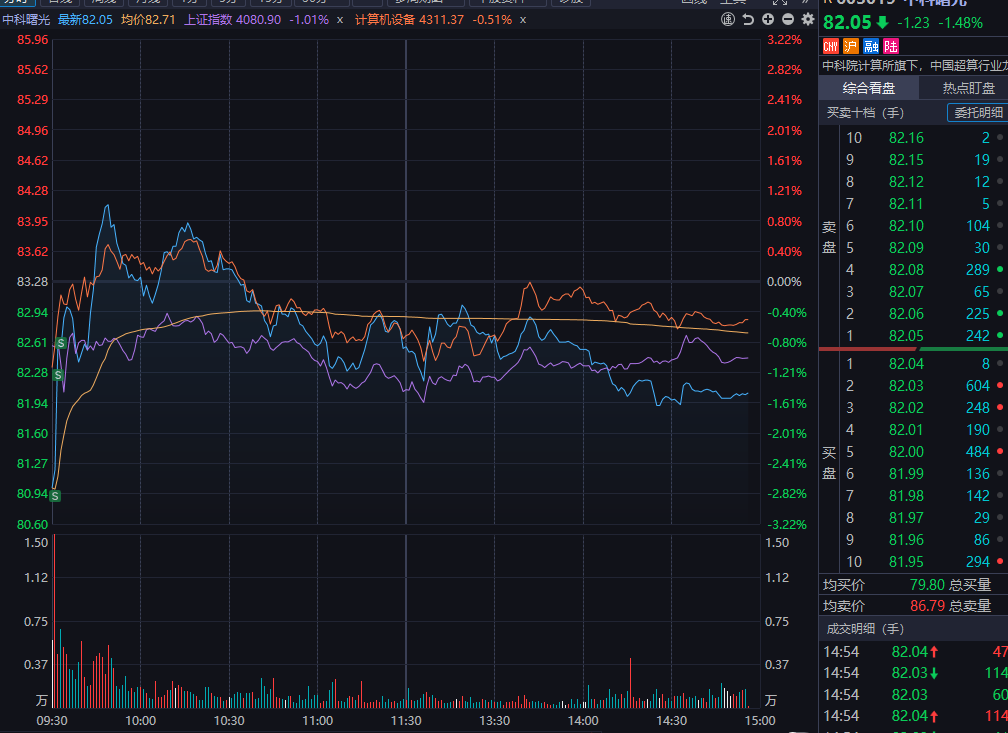
Task: Click the pink 陆 connect badge
Action: point(890,46)
